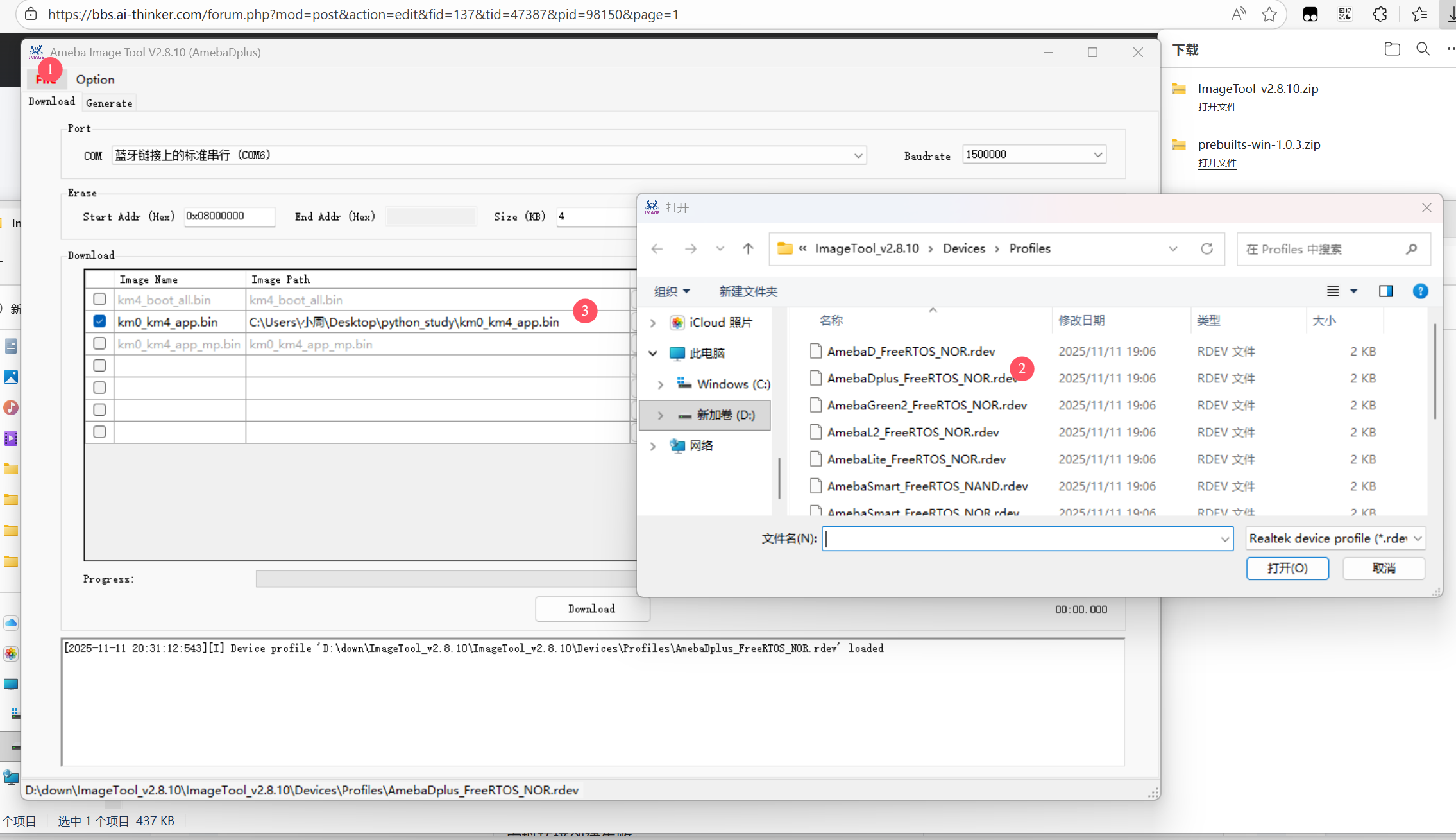Switch to the Generate tab

point(109,103)
